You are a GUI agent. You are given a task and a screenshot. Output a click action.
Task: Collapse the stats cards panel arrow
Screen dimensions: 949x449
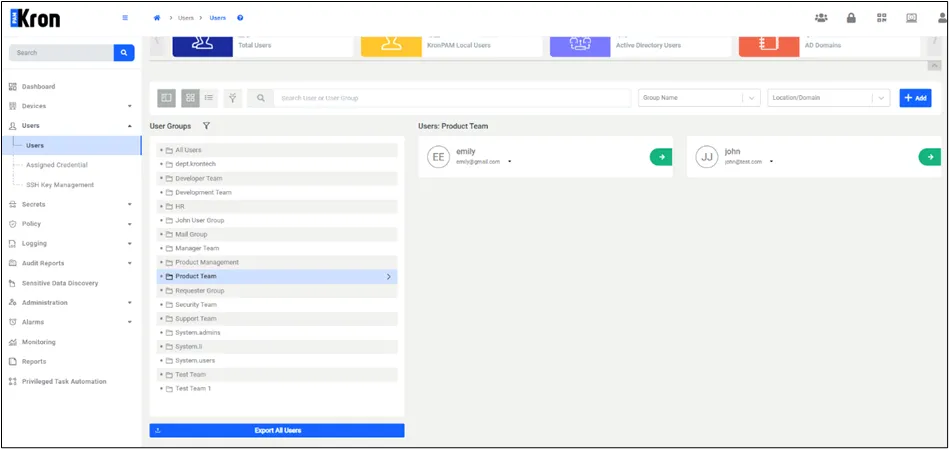(934, 65)
